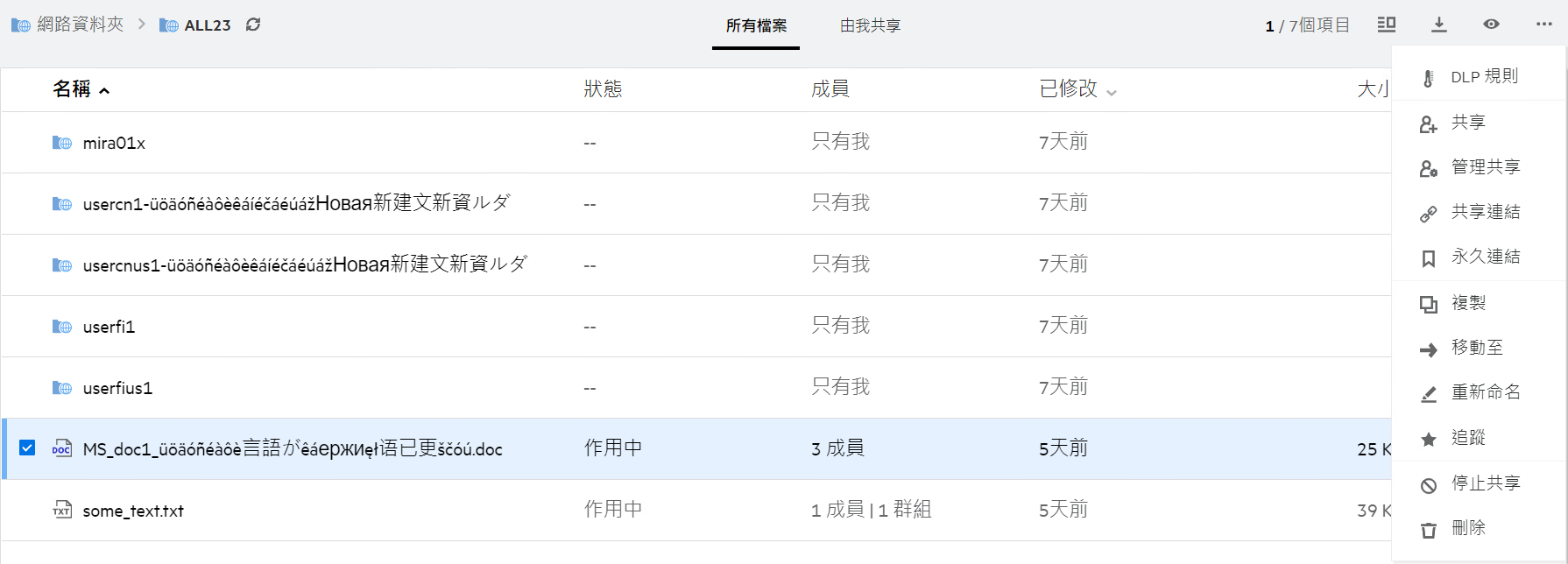Toggle the eye view icon
The height and width of the screenshot is (564, 1568).
[x=1491, y=25]
